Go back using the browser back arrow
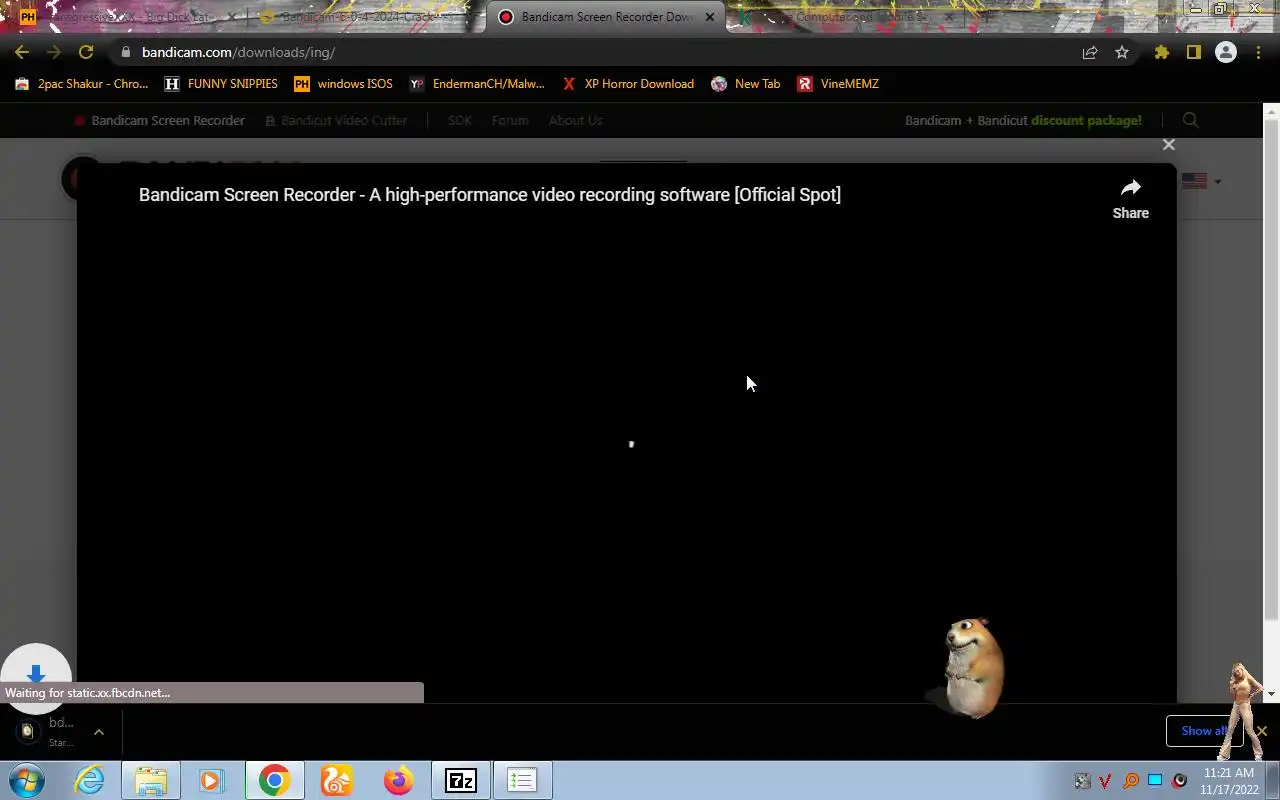1280x800 pixels. coord(22,52)
